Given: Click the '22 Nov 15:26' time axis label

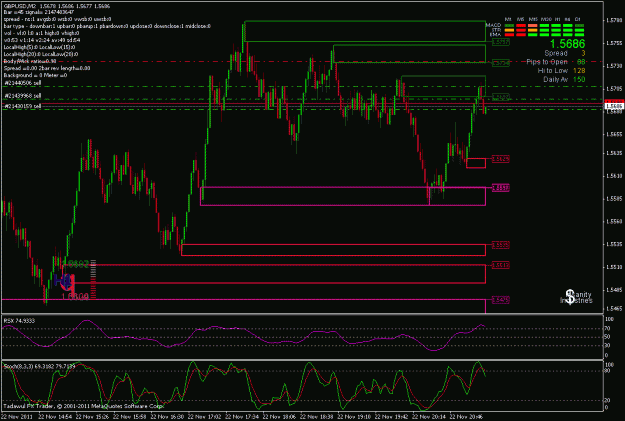Looking at the screenshot, I should (92, 417).
